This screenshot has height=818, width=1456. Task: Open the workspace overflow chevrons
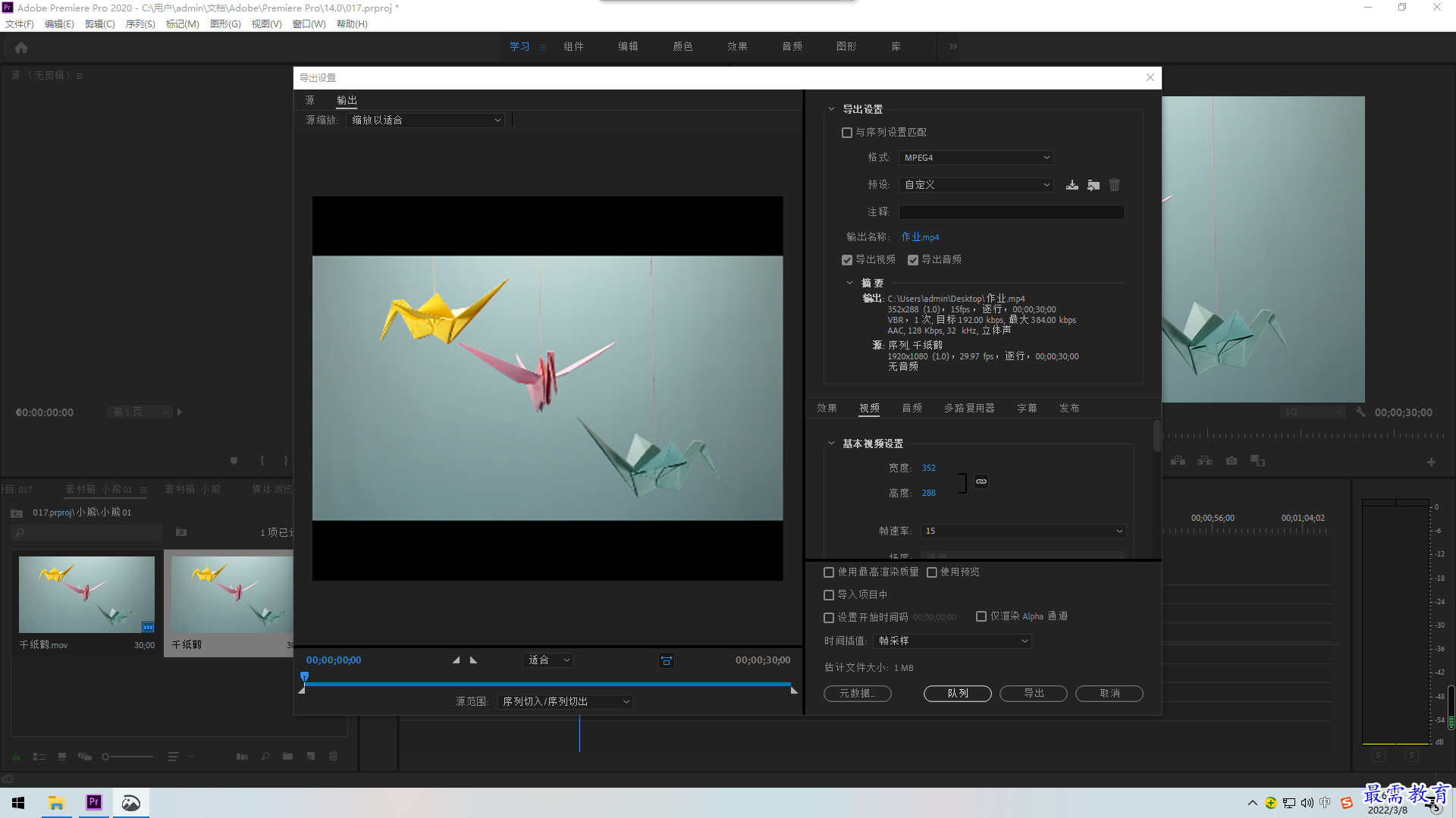click(x=953, y=46)
